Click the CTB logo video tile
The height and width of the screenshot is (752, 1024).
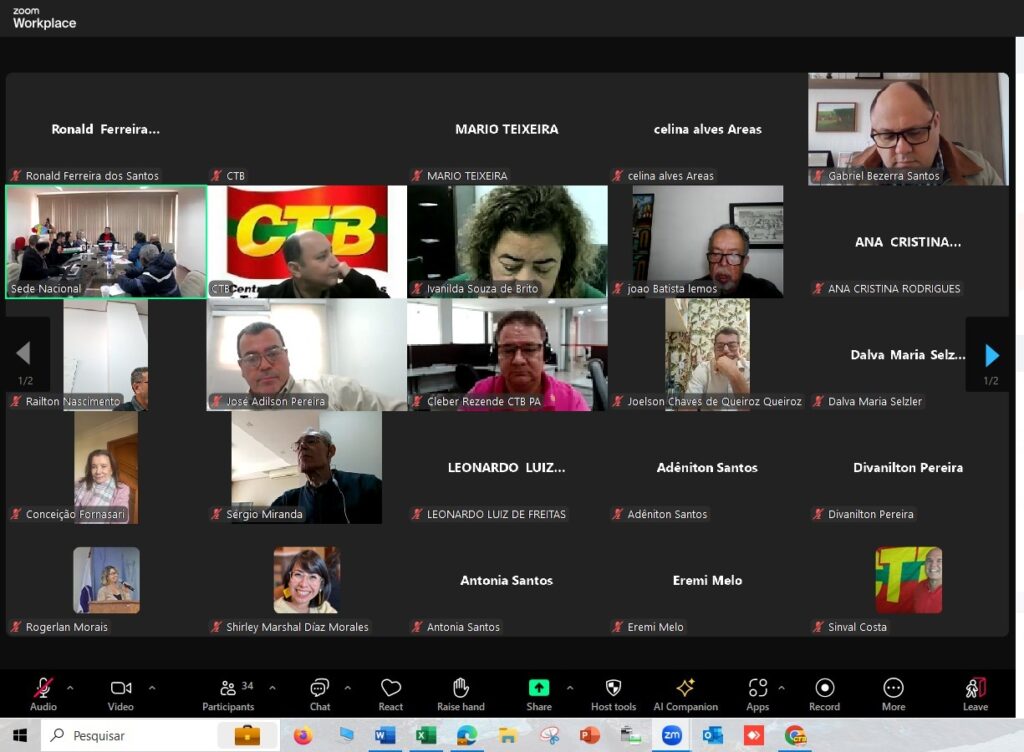[x=307, y=242]
